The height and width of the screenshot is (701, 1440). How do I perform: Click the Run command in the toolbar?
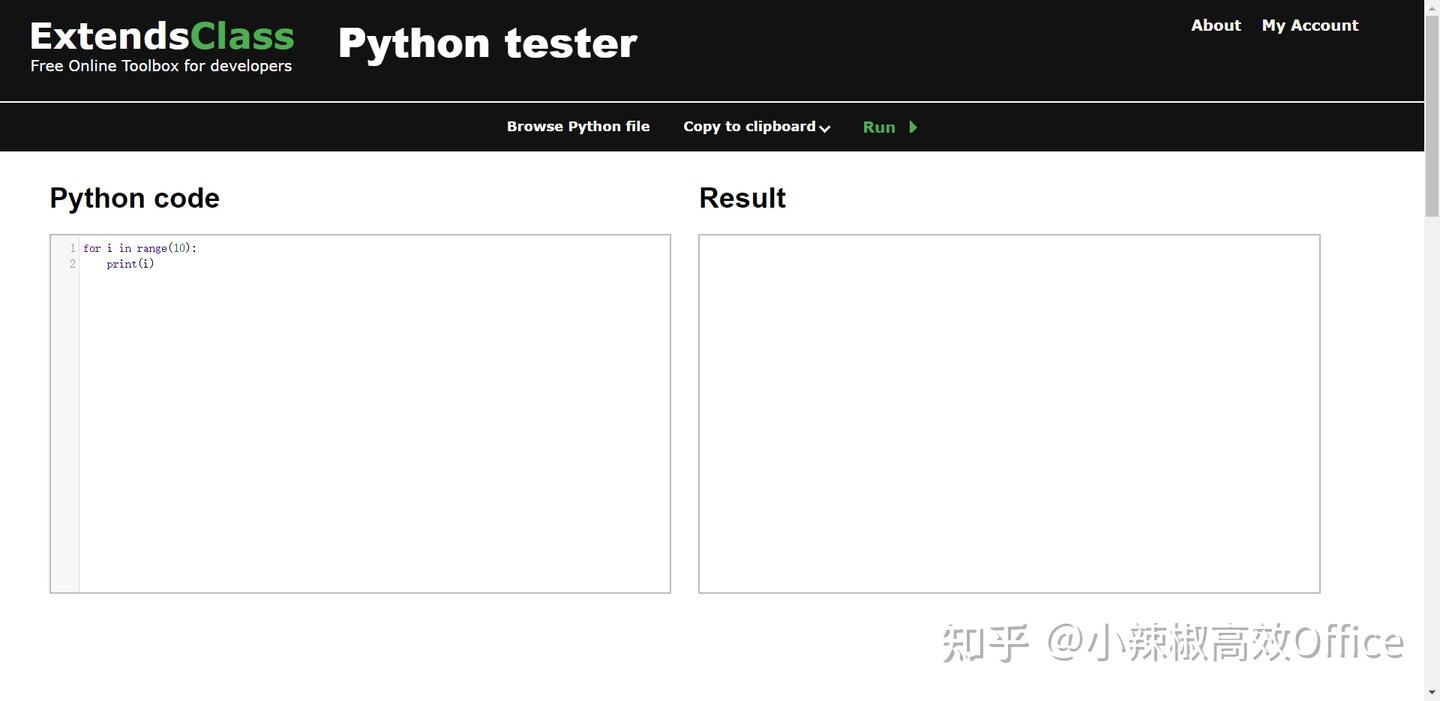click(x=878, y=127)
